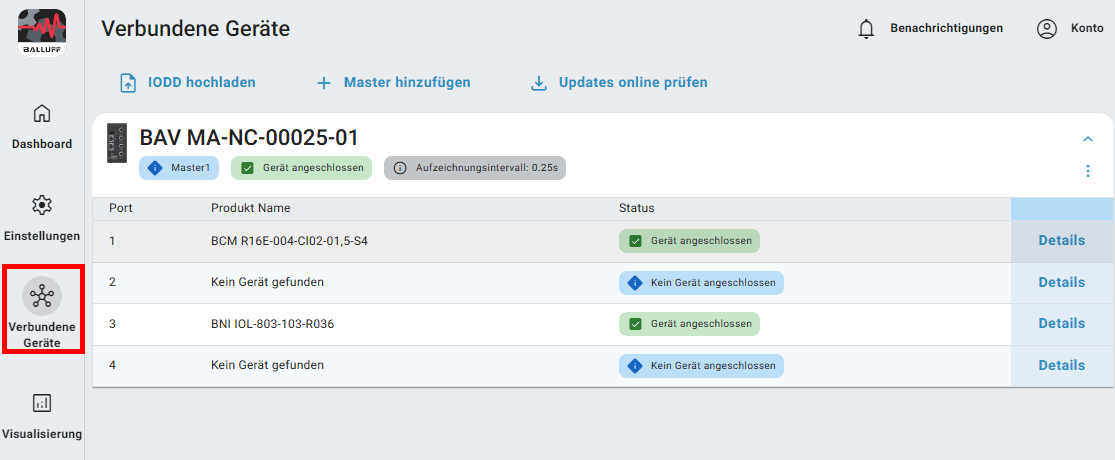Open Details for port 1

click(x=1061, y=241)
